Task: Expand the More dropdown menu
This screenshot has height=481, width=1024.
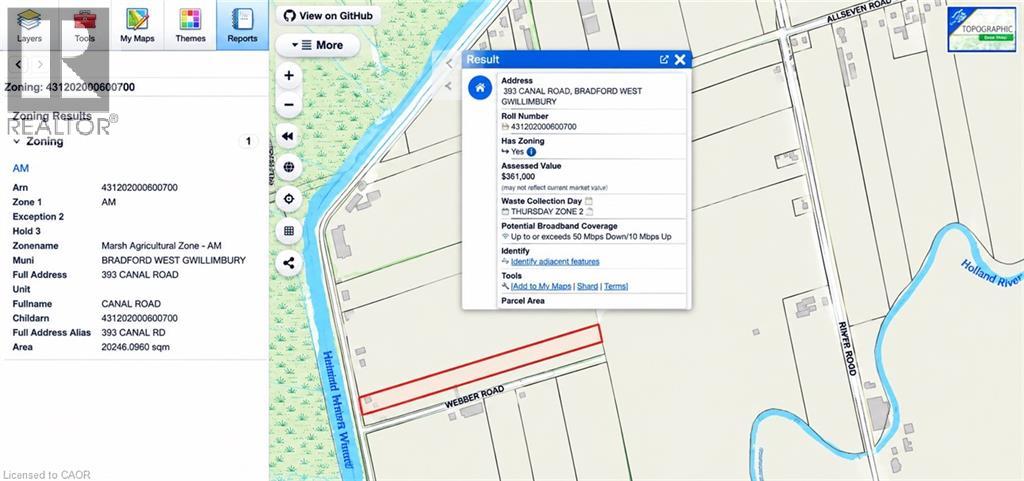Action: [x=317, y=45]
